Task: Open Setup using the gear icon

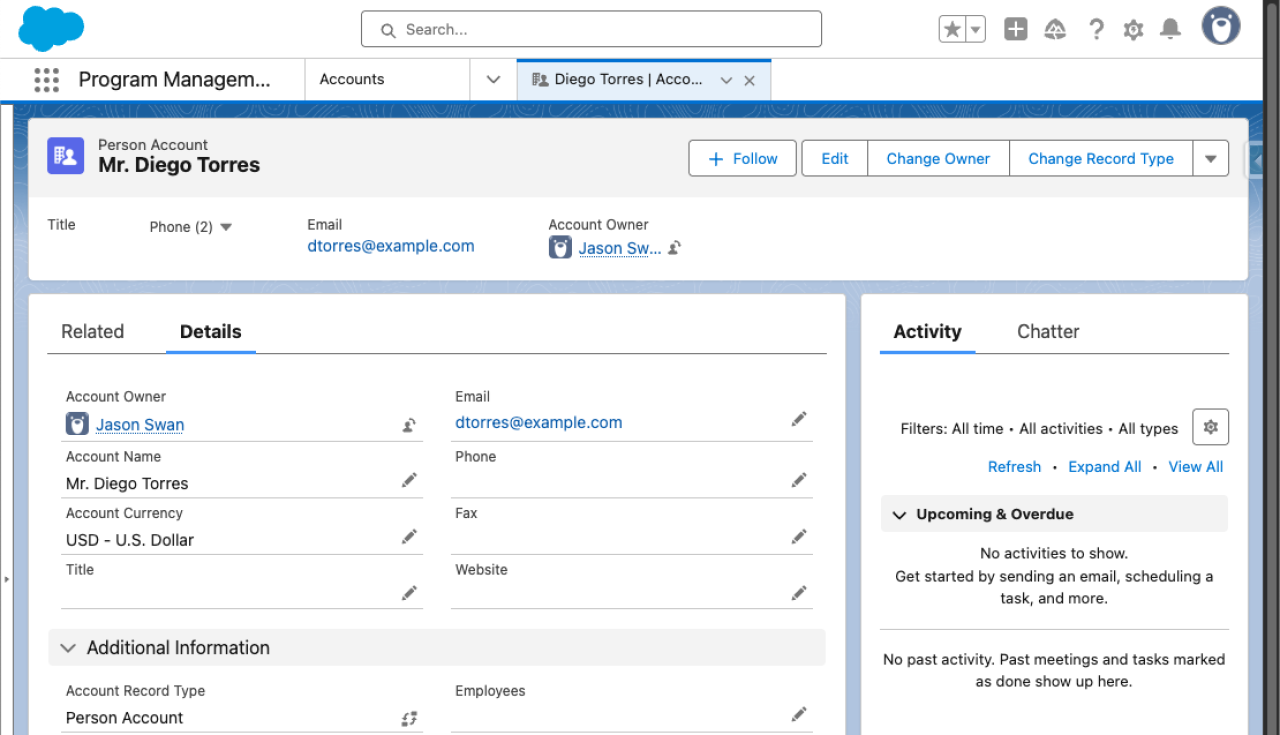Action: tap(1133, 29)
